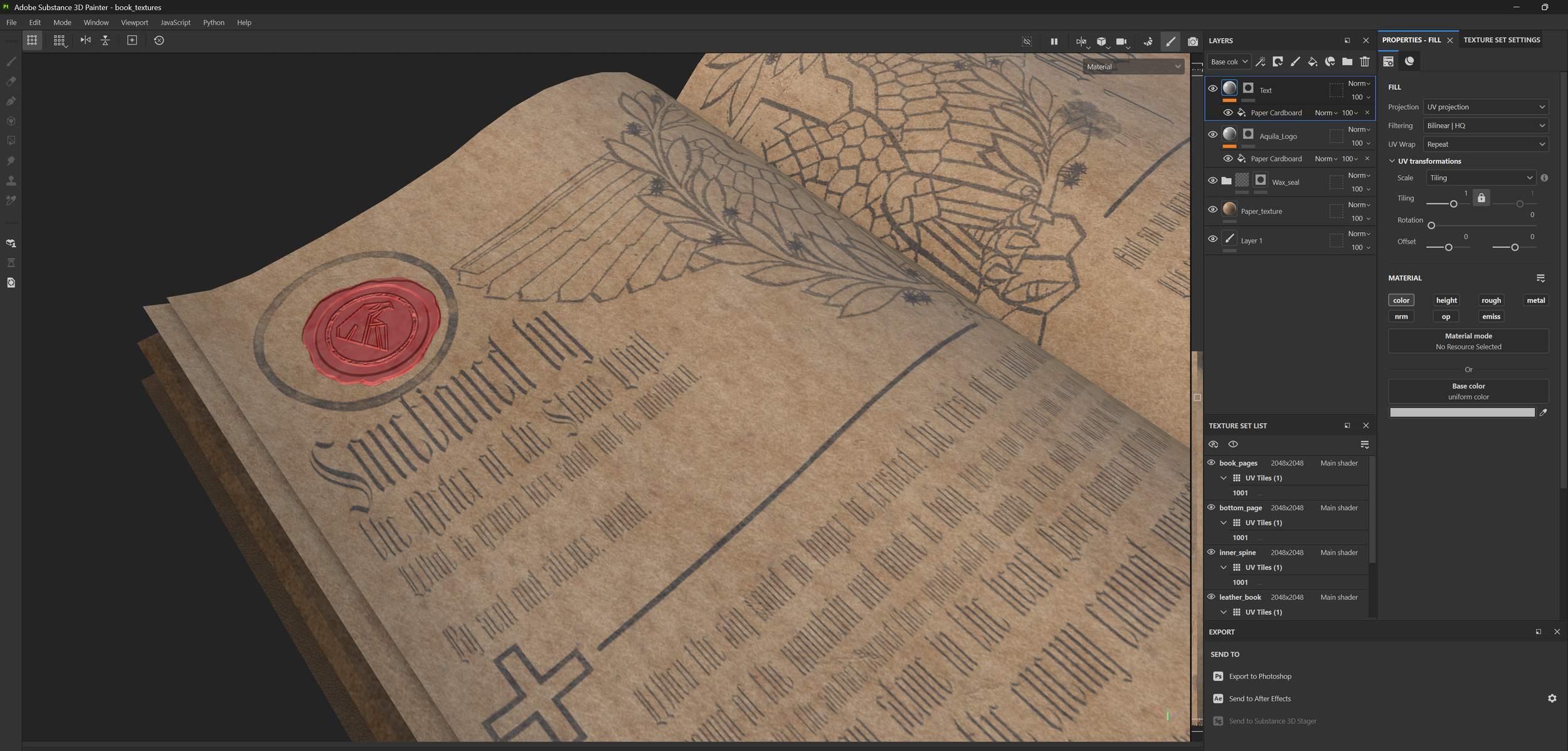This screenshot has height=751, width=1568.
Task: Add a paint layer with the brush icon
Action: pos(1295,61)
